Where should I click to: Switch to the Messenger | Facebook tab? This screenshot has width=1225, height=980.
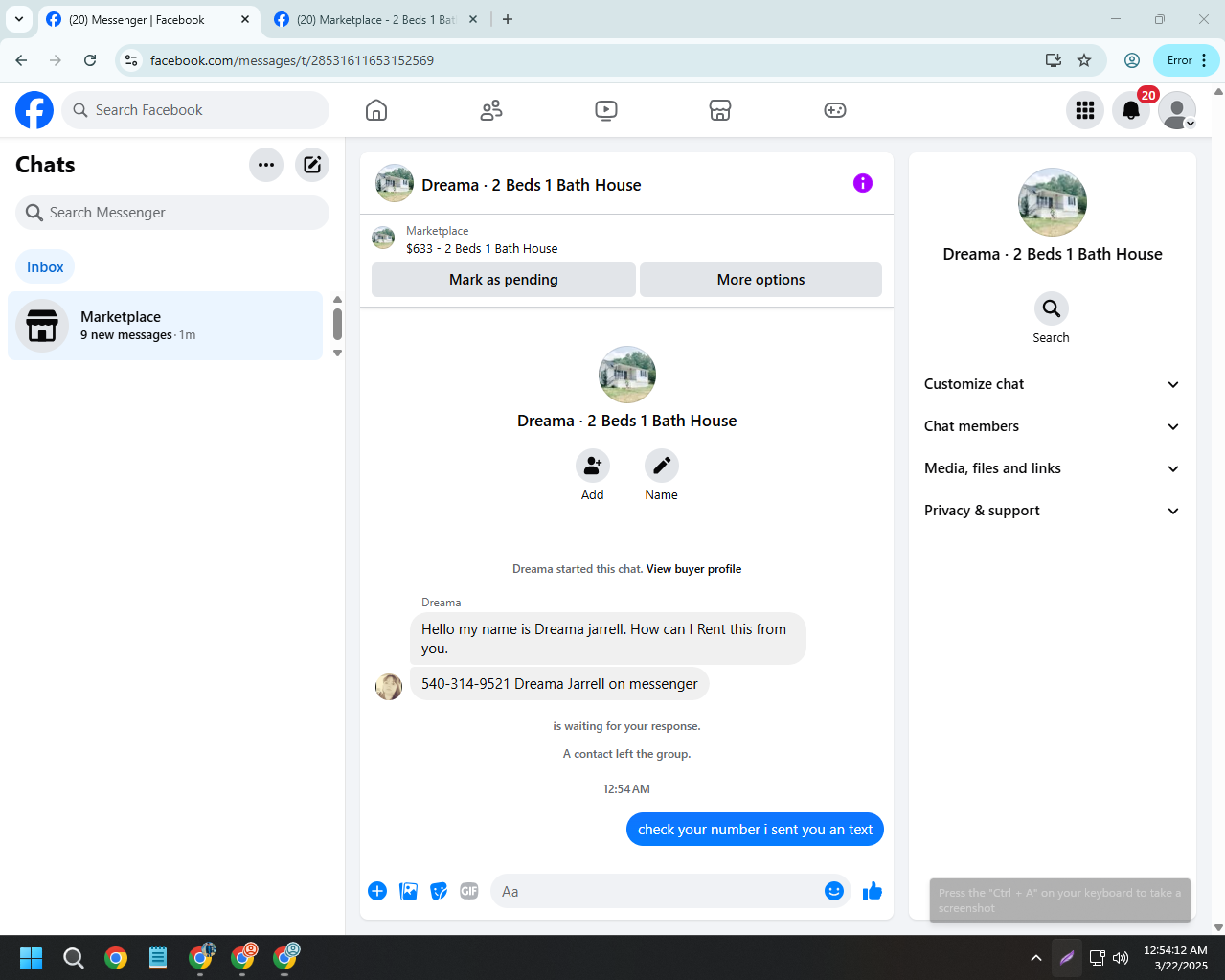148,19
